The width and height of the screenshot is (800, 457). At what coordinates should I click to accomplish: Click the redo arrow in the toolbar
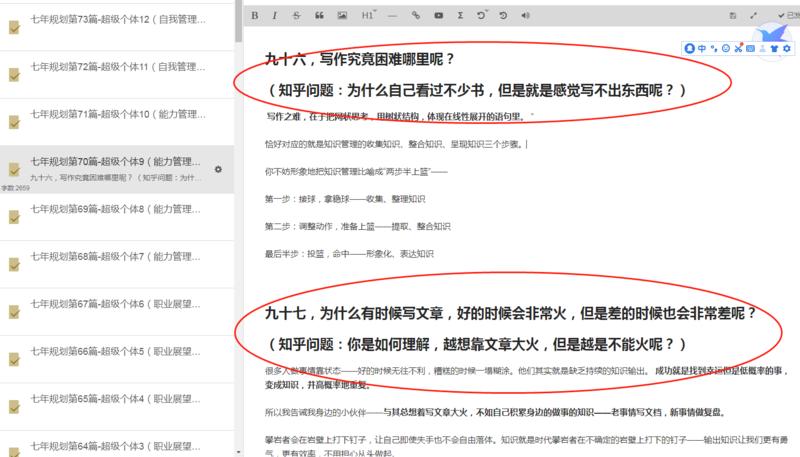coord(503,15)
